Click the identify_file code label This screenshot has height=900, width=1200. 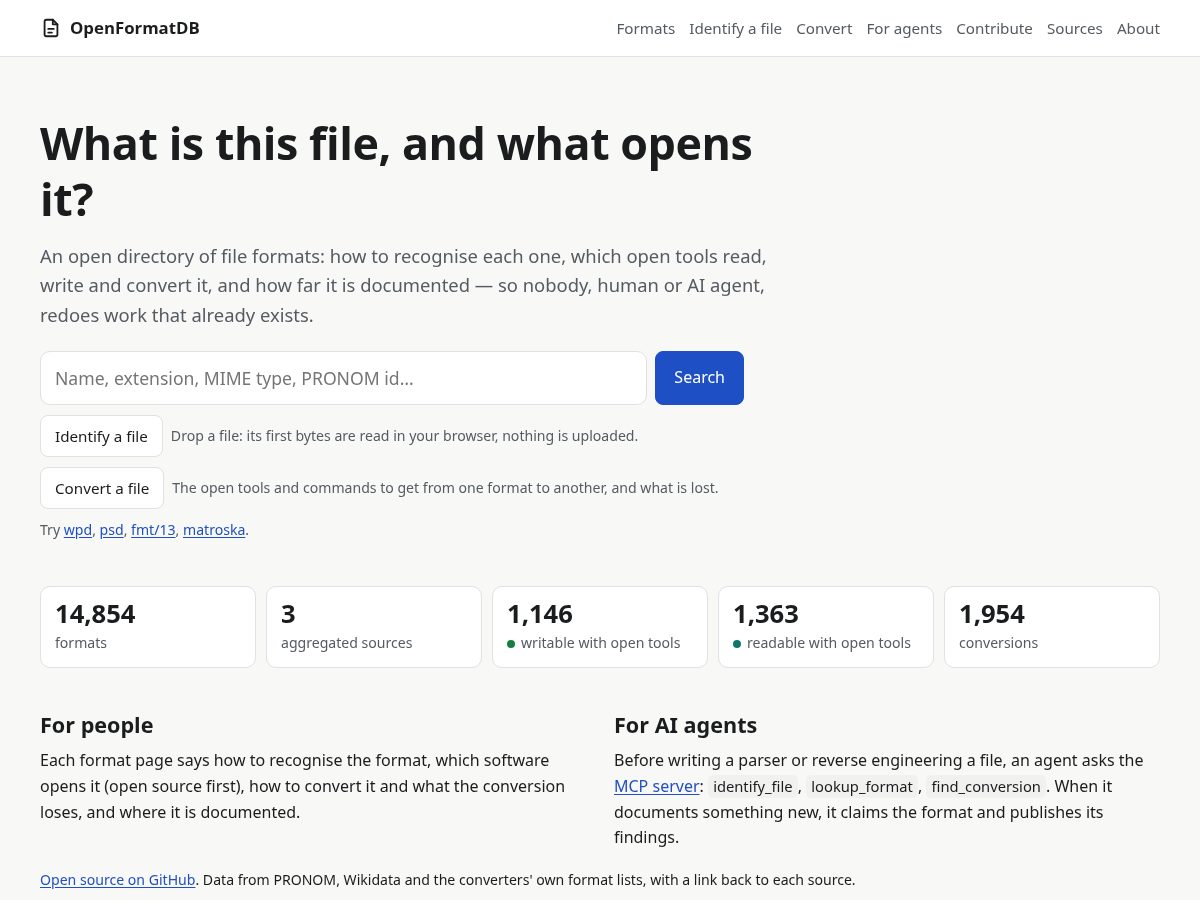753,787
